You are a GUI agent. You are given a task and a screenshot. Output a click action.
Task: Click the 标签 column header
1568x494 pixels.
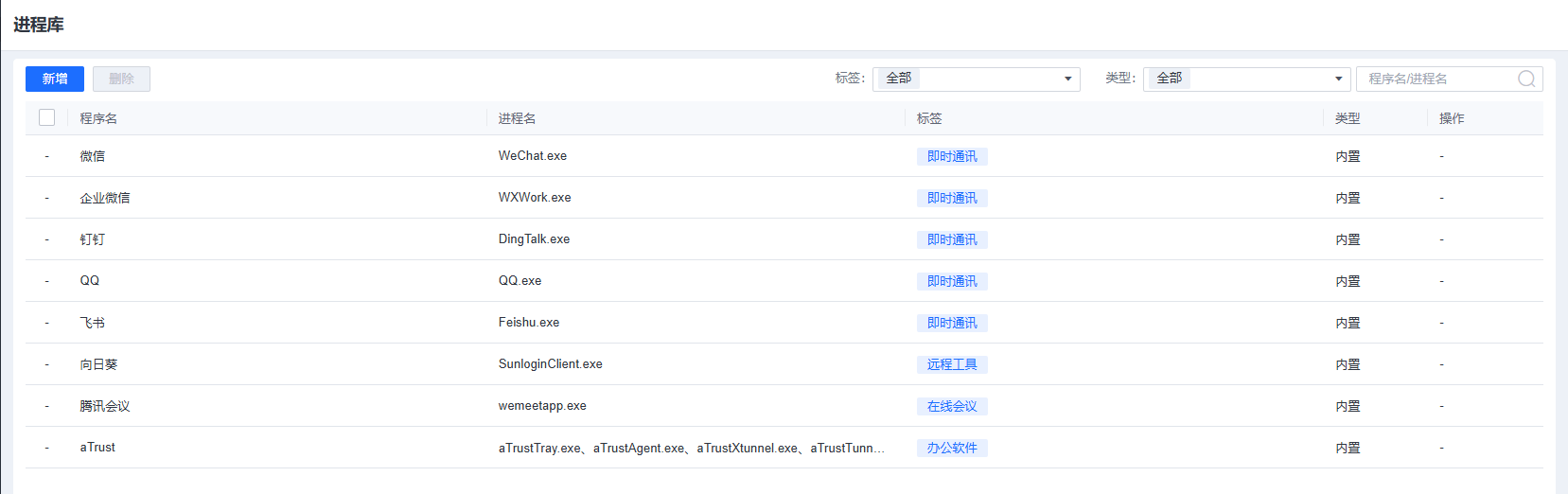coord(929,118)
